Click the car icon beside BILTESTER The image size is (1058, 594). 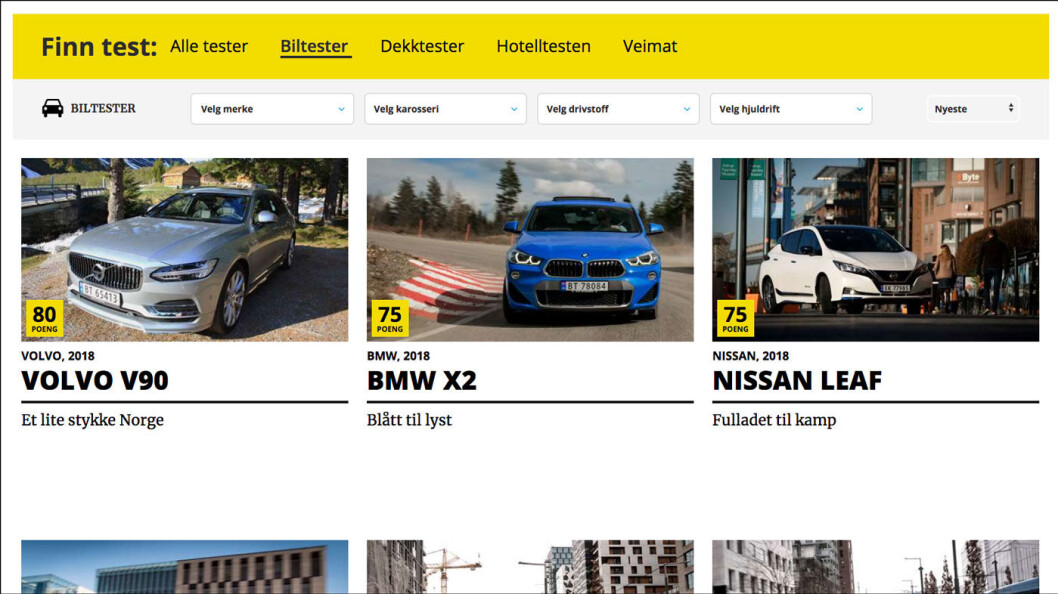click(x=53, y=108)
